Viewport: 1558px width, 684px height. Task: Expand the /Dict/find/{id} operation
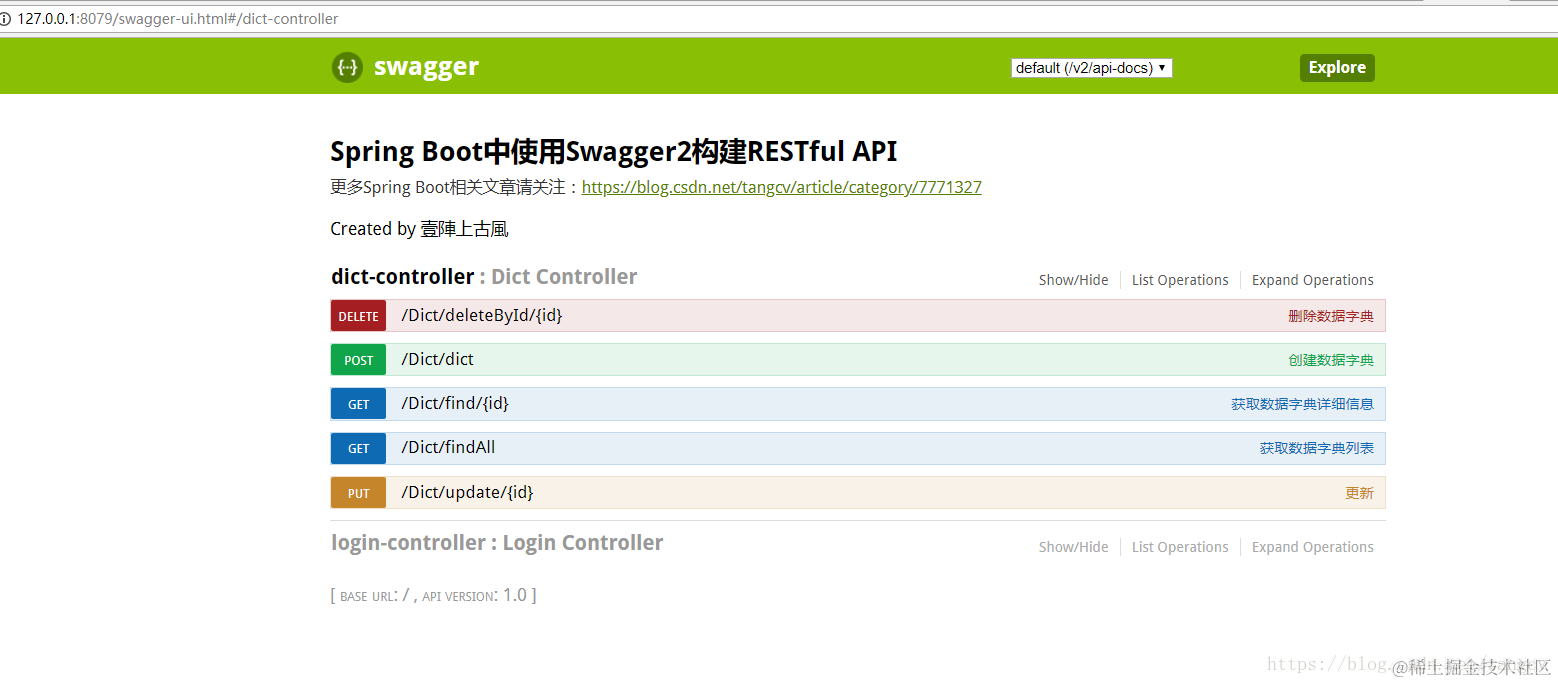[x=455, y=403]
